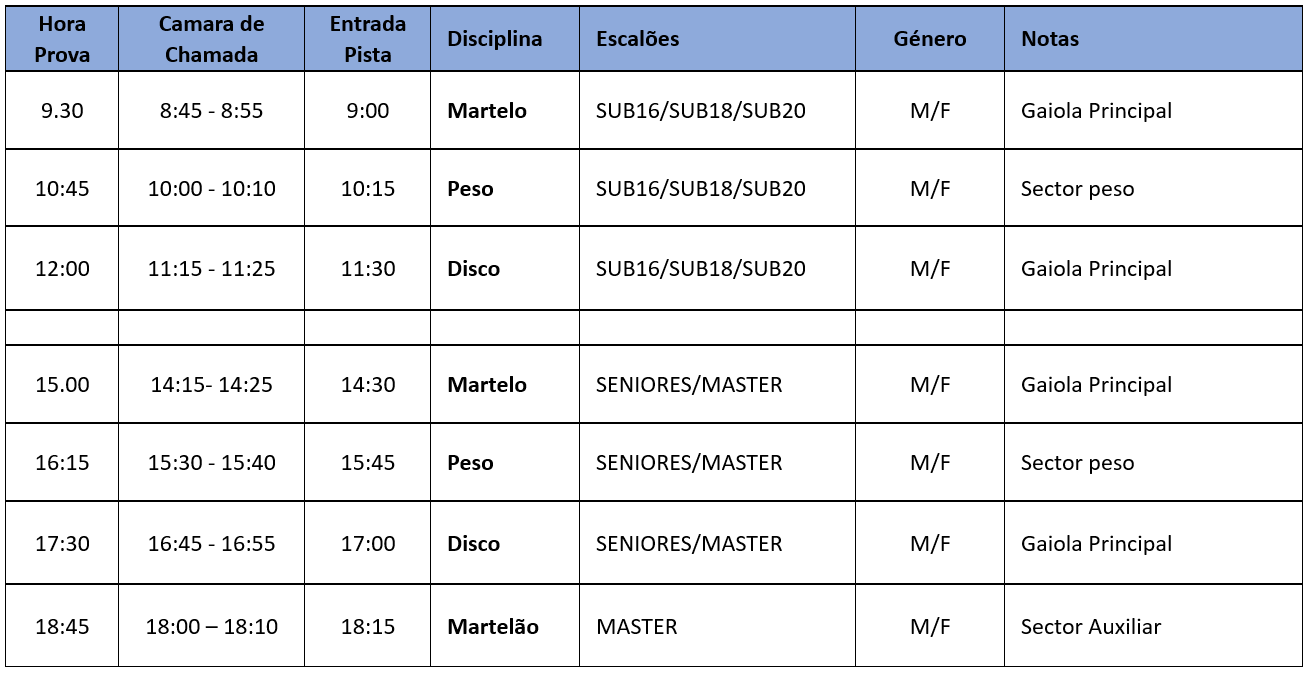Select the 12:00 hora prova cell
This screenshot has width=1307, height=673.
[62, 269]
